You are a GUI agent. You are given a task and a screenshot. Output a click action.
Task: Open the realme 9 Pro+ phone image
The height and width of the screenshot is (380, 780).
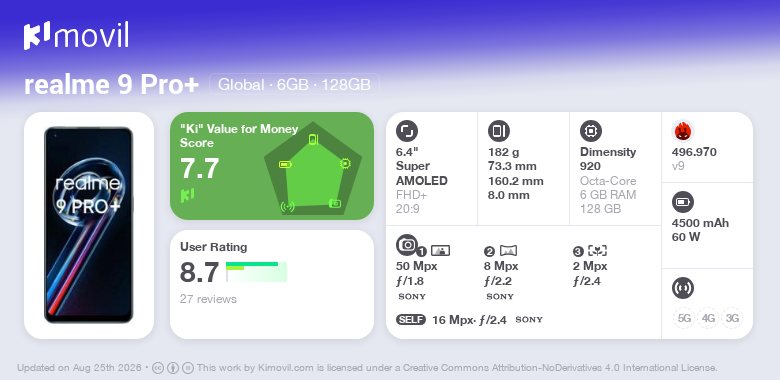89,225
